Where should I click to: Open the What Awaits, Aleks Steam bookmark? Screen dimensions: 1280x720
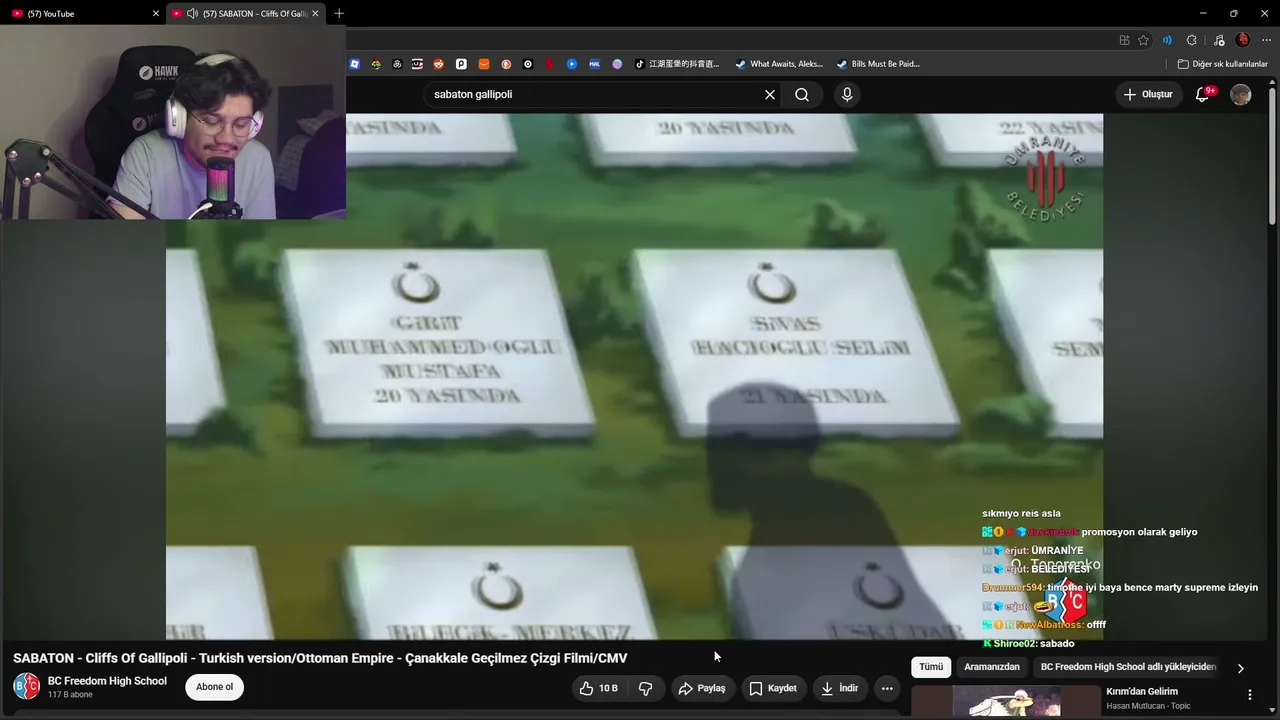coord(779,64)
